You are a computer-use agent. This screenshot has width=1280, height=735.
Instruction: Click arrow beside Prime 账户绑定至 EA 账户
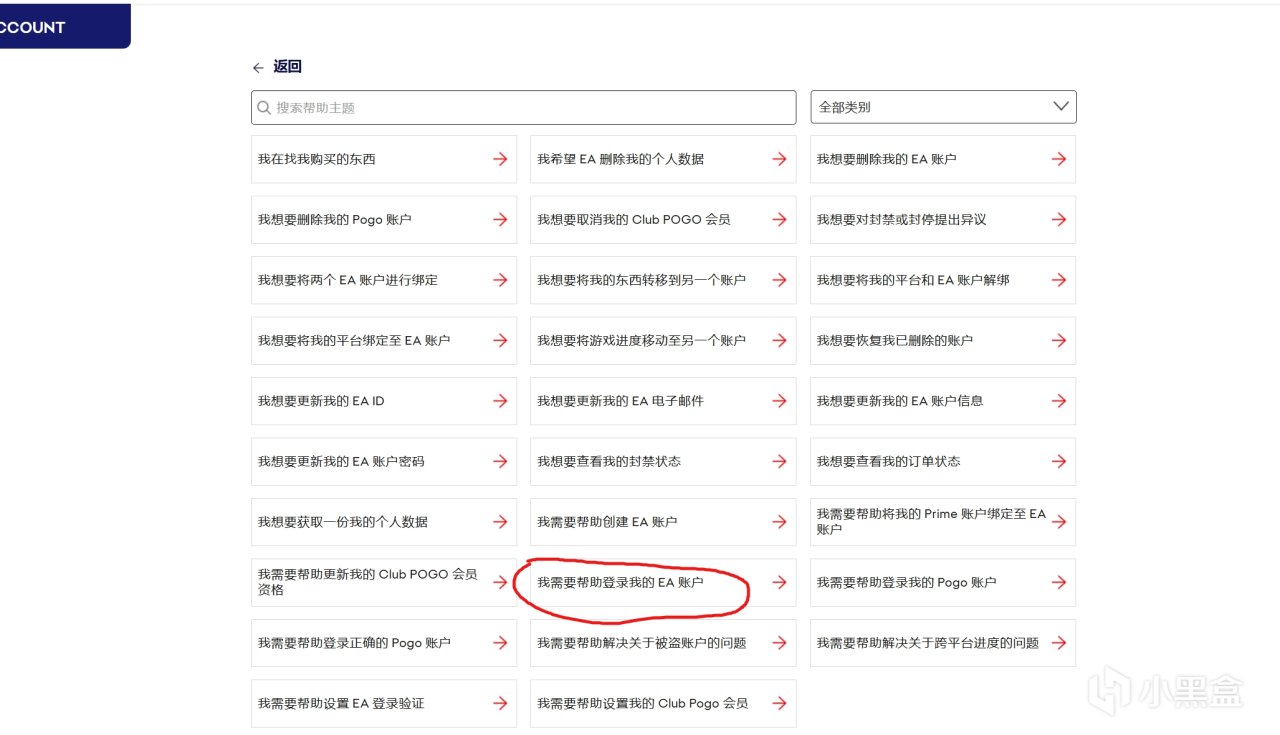click(1058, 522)
